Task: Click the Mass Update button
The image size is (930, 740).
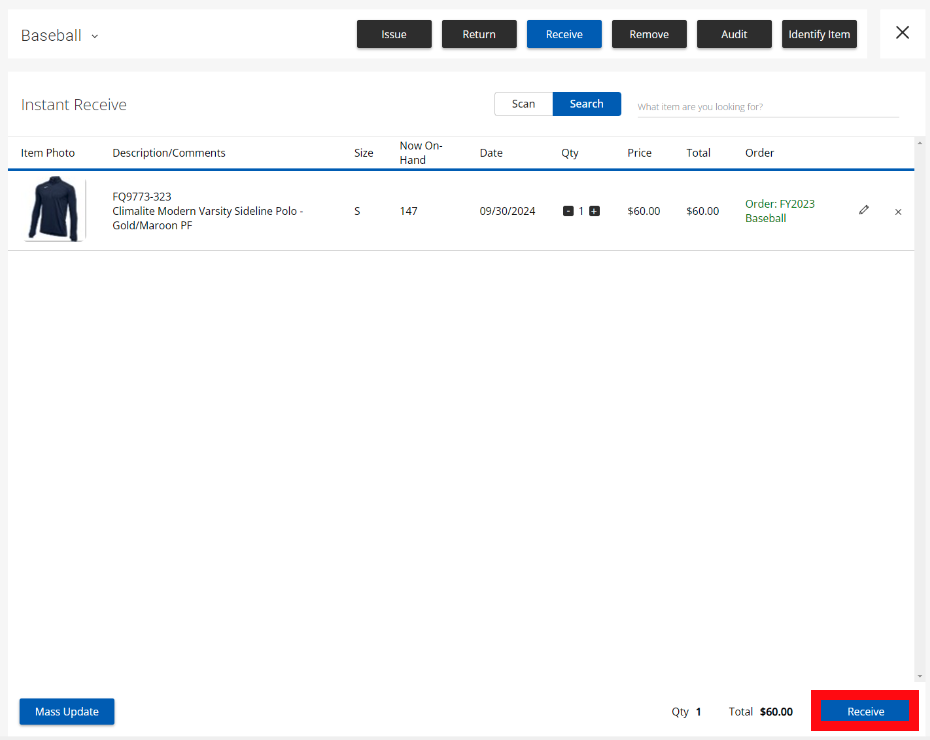Action: (67, 711)
